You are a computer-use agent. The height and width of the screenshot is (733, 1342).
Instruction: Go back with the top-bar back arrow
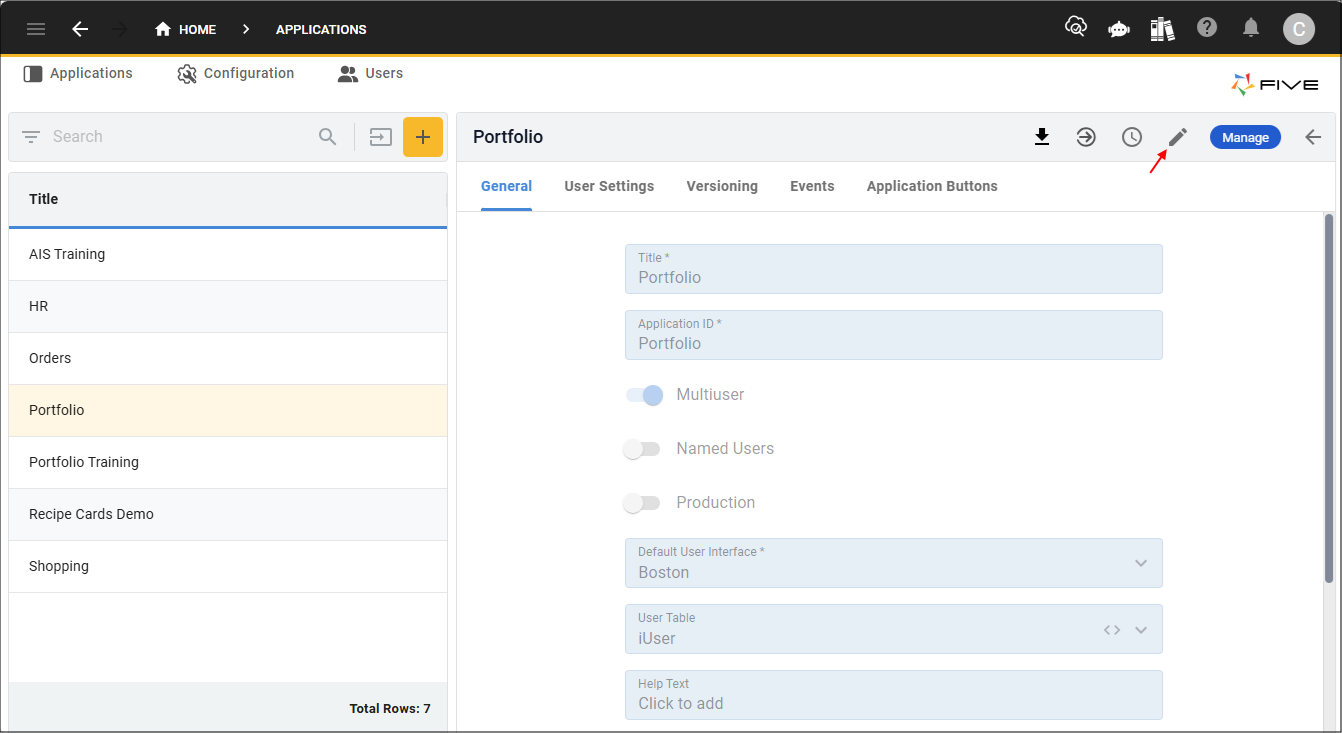tap(80, 29)
